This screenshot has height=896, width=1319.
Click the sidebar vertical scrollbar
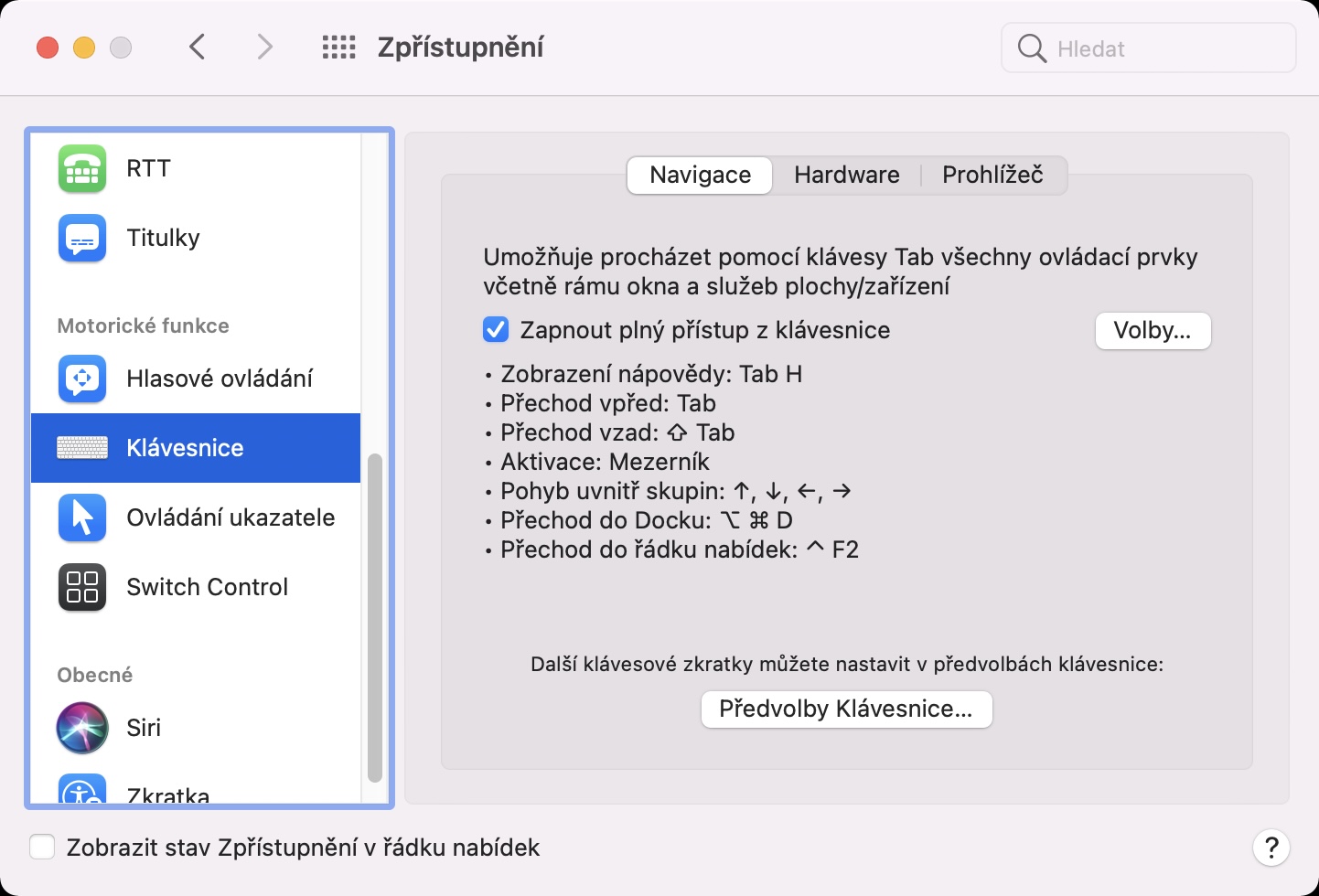(374, 617)
